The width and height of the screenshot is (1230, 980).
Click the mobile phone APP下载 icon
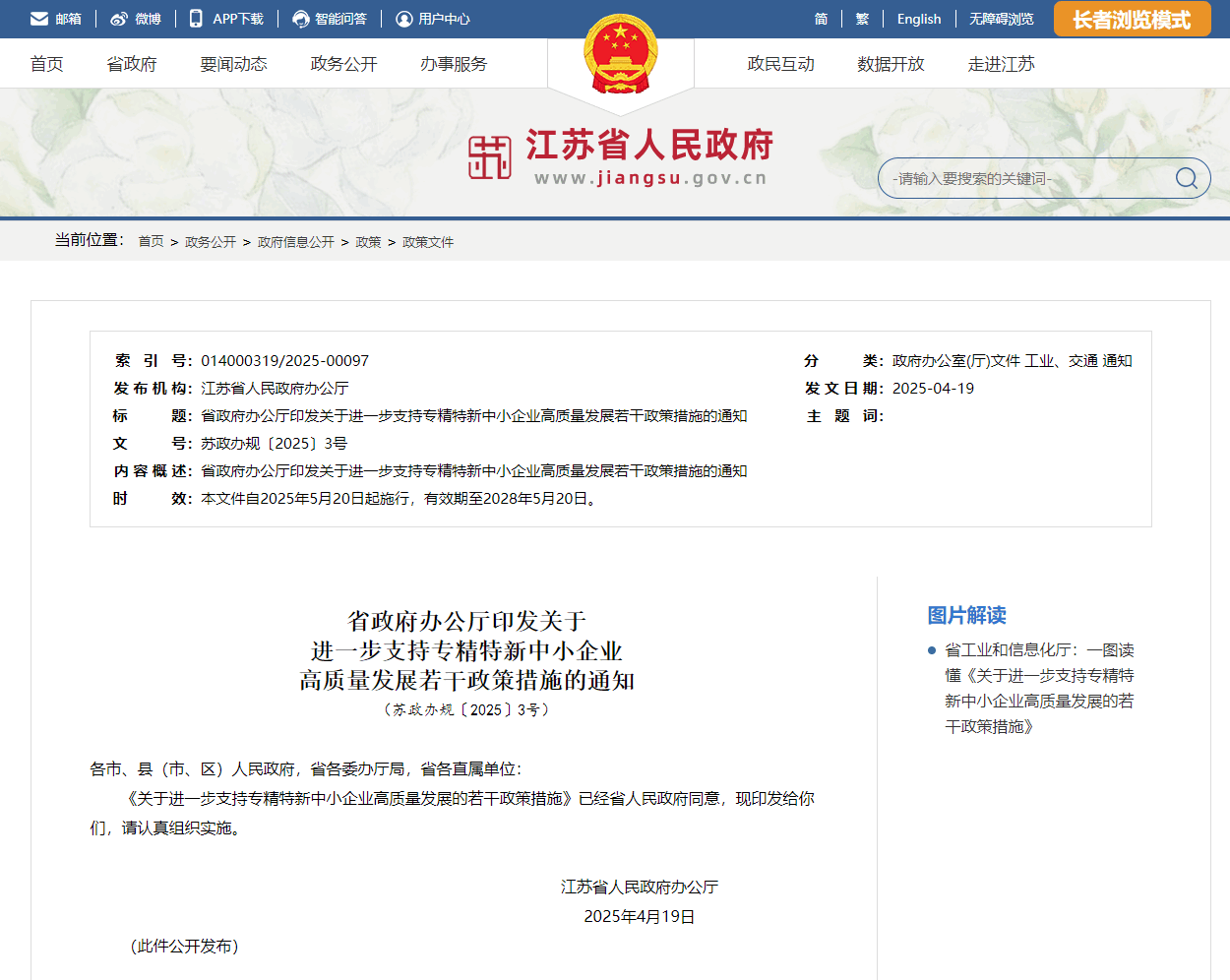click(x=196, y=19)
